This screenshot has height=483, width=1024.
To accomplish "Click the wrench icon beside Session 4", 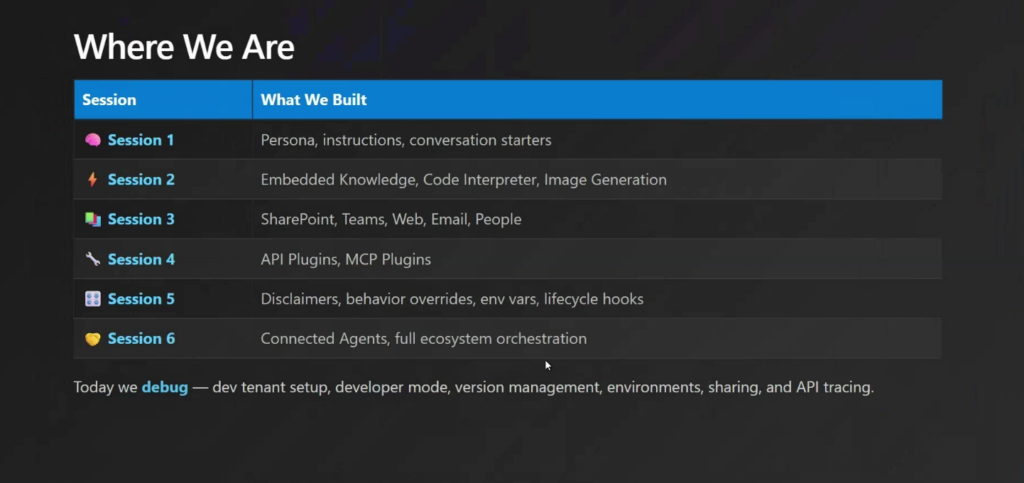I will pyautogui.click(x=93, y=259).
